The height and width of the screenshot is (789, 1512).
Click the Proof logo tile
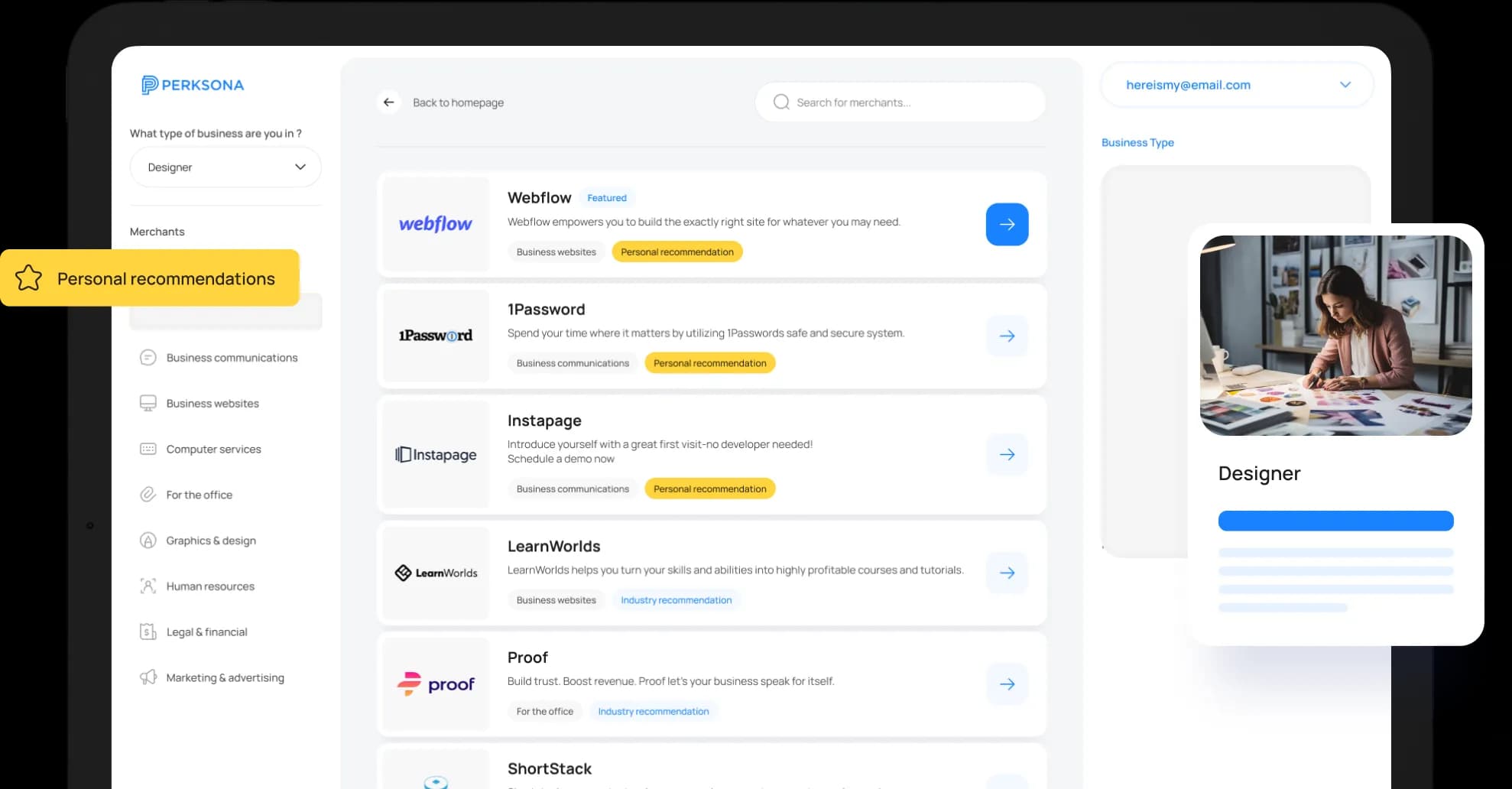tap(436, 684)
